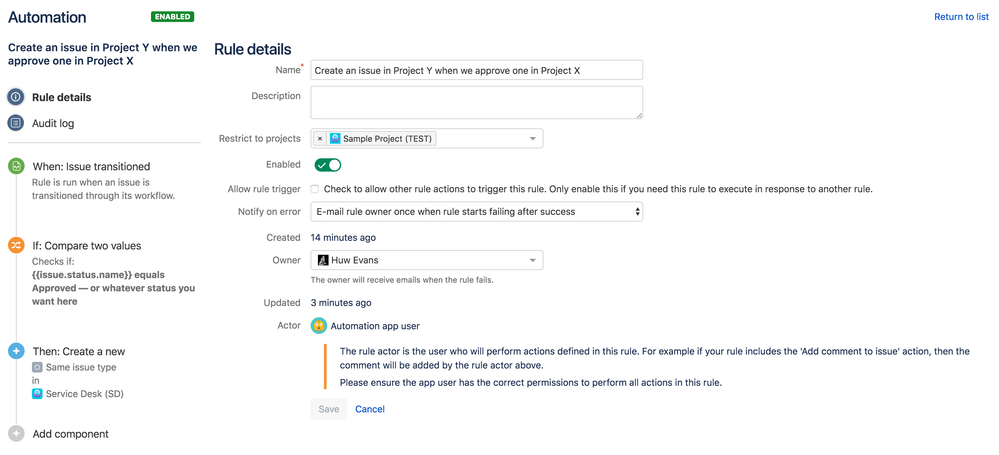Click the green Issue transitioned trigger icon

click(x=16, y=166)
